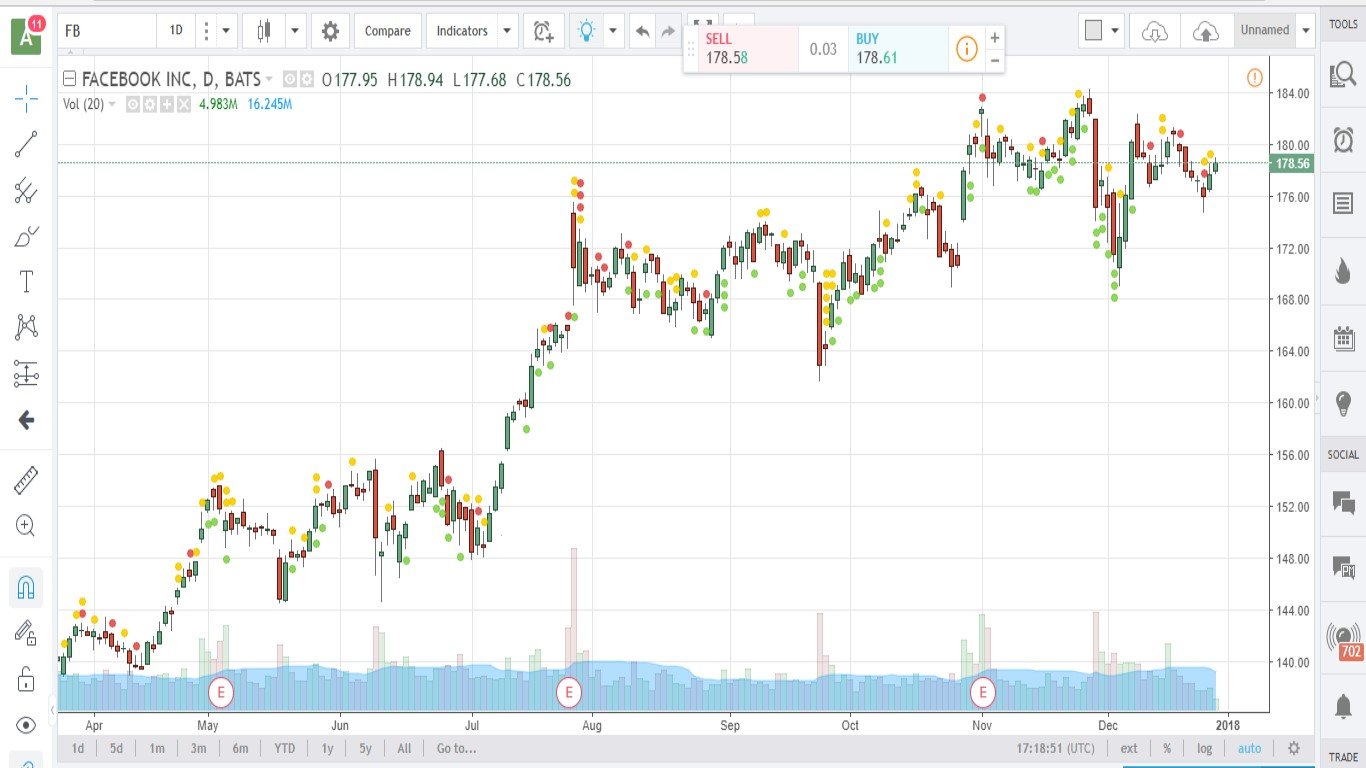Load chart layout from cloud
The image size is (1366, 768).
coord(1155,31)
